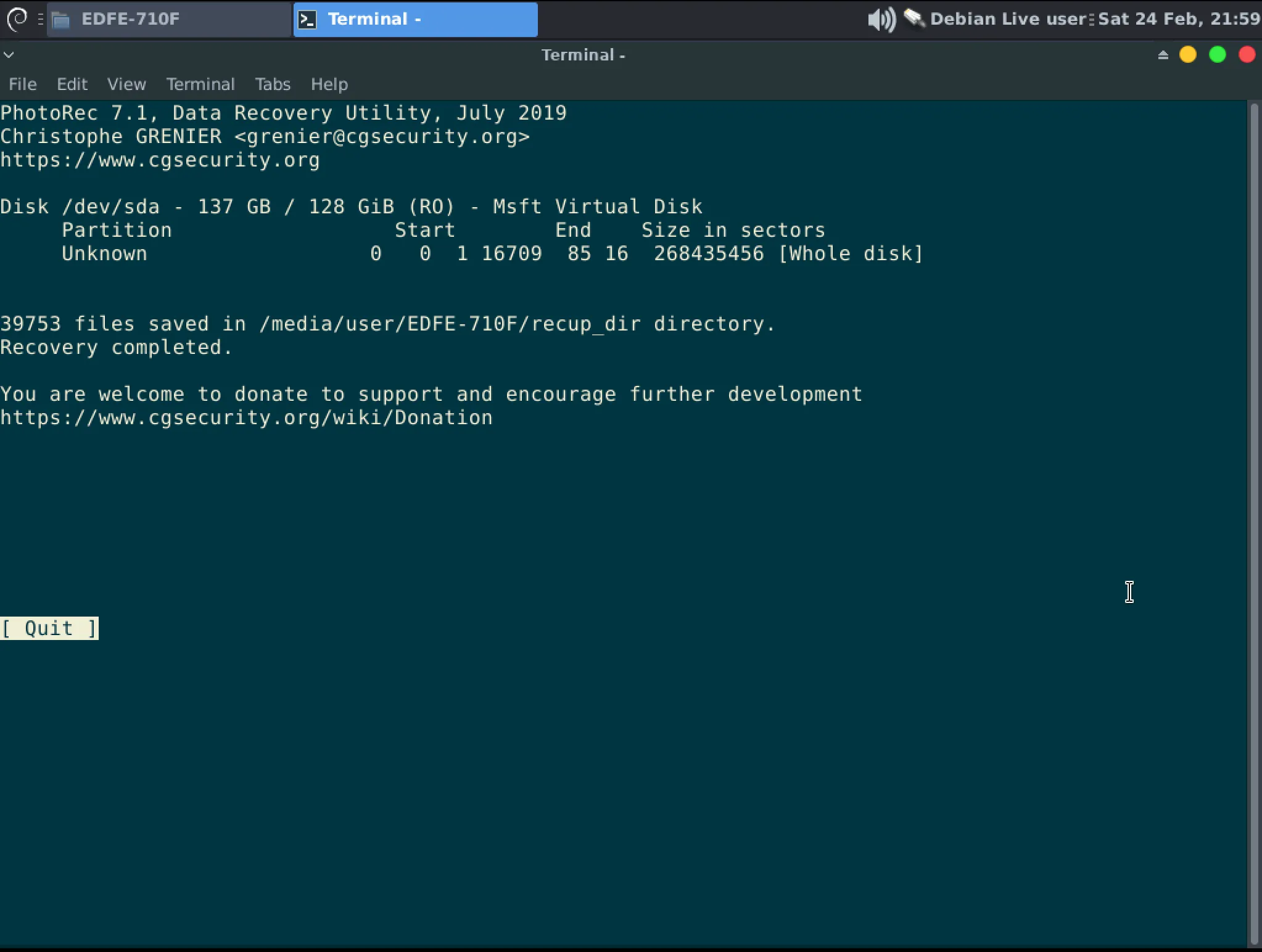The width and height of the screenshot is (1262, 952).
Task: Click the terminal icon on the taskbar button
Action: [x=307, y=20]
